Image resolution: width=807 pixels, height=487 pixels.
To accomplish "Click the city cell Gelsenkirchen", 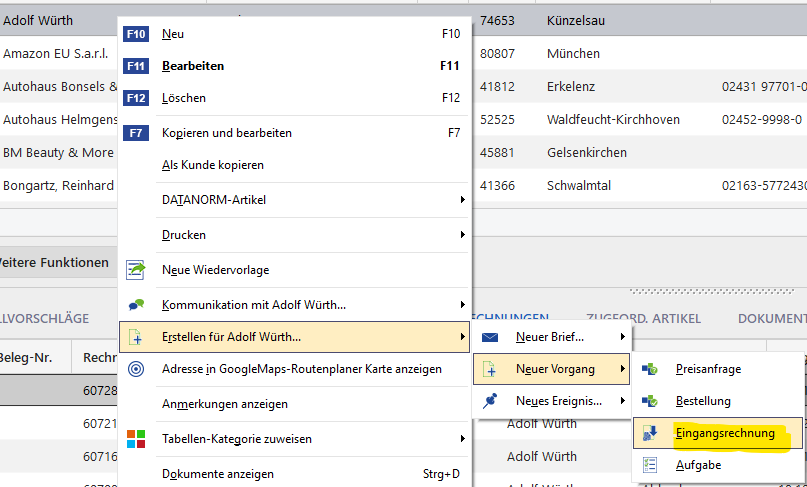I will point(587,152).
